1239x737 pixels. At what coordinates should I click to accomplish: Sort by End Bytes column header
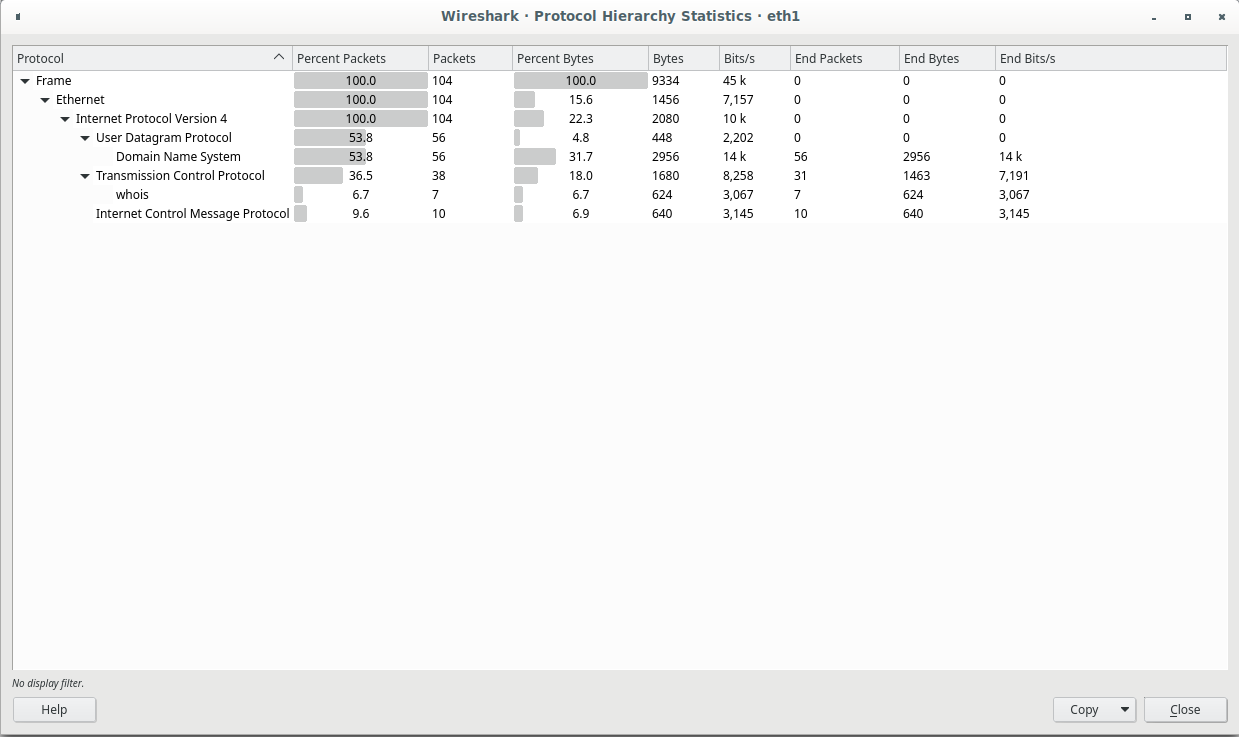[947, 58]
